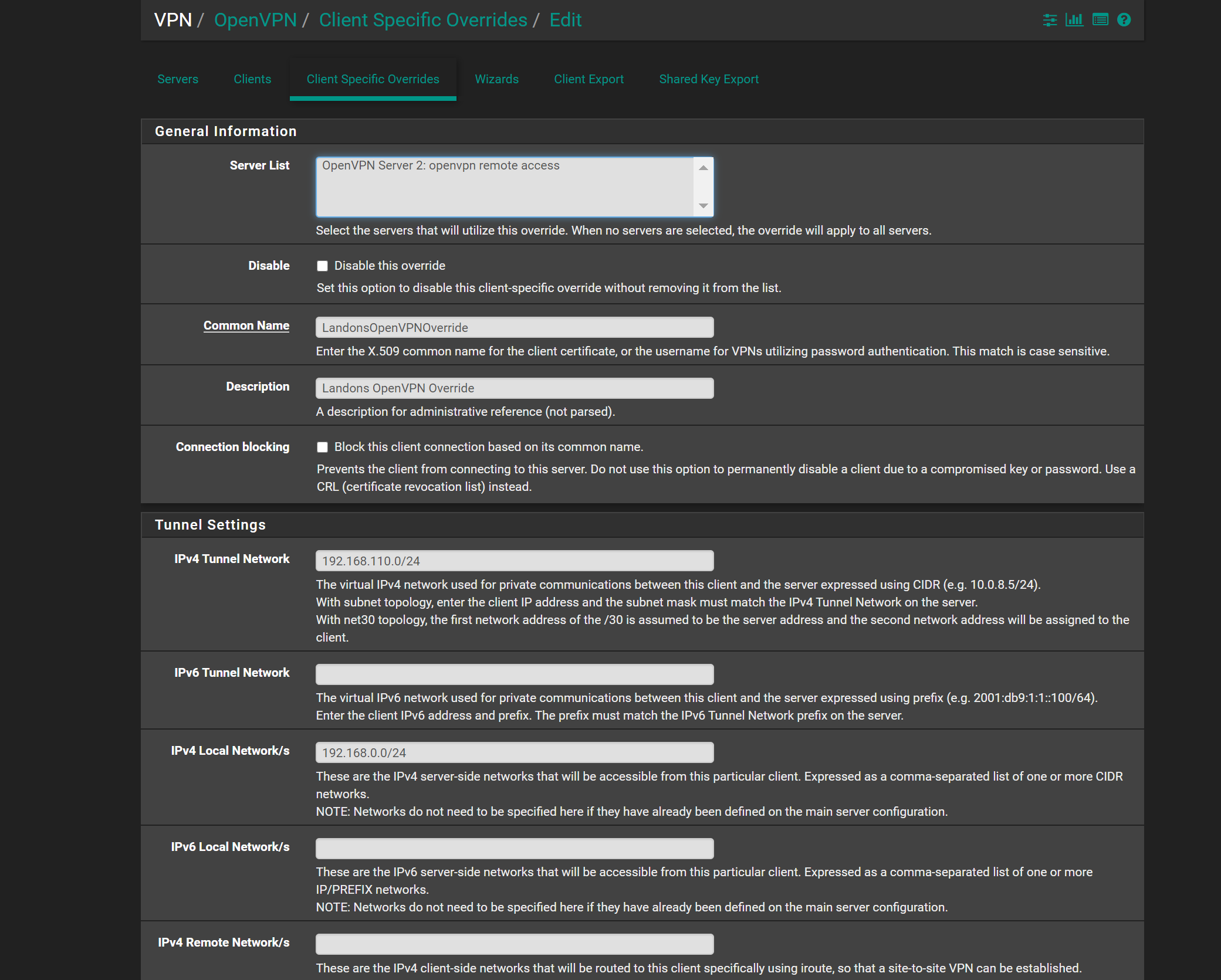
Task: Click the VPN breadcrumb text
Action: (x=173, y=20)
